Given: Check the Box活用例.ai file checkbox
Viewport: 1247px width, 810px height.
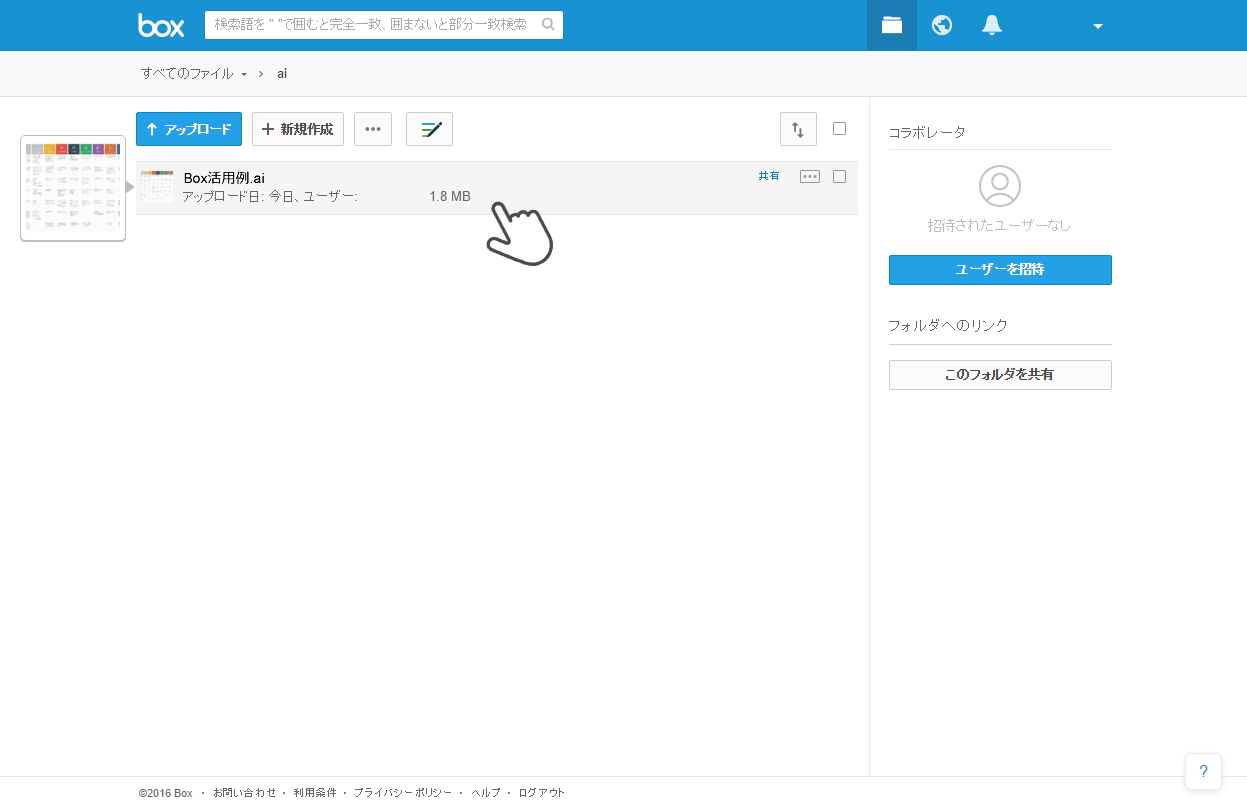Looking at the screenshot, I should click(839, 177).
